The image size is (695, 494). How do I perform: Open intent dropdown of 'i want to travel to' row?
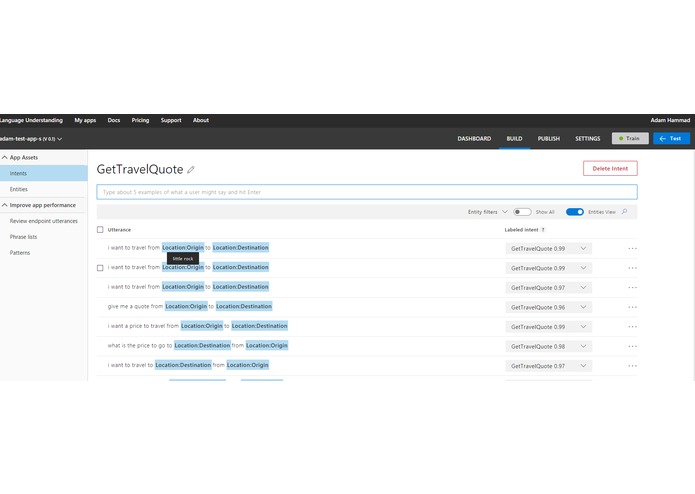click(x=548, y=366)
